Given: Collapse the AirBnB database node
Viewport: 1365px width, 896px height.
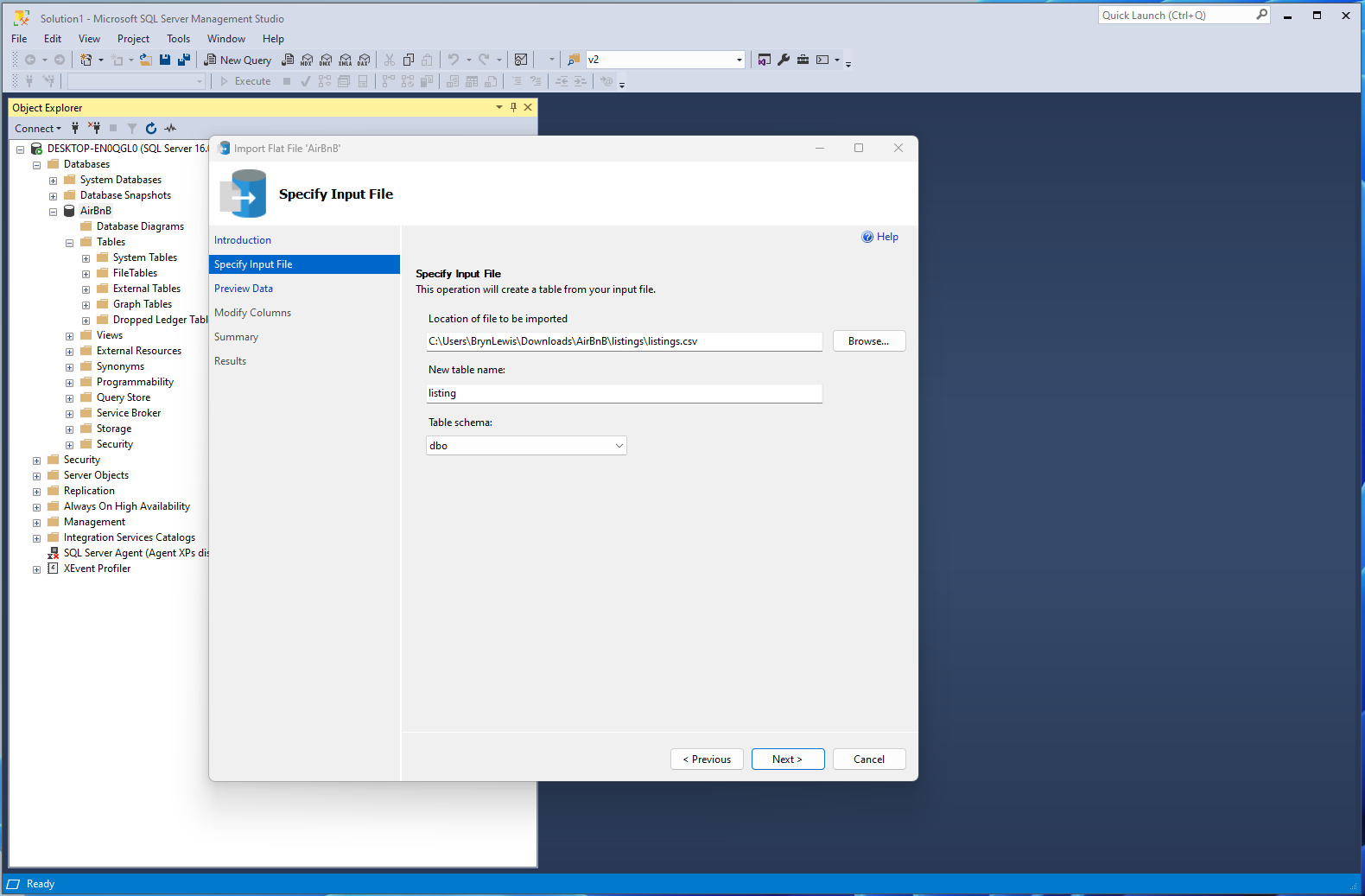Looking at the screenshot, I should [54, 212].
